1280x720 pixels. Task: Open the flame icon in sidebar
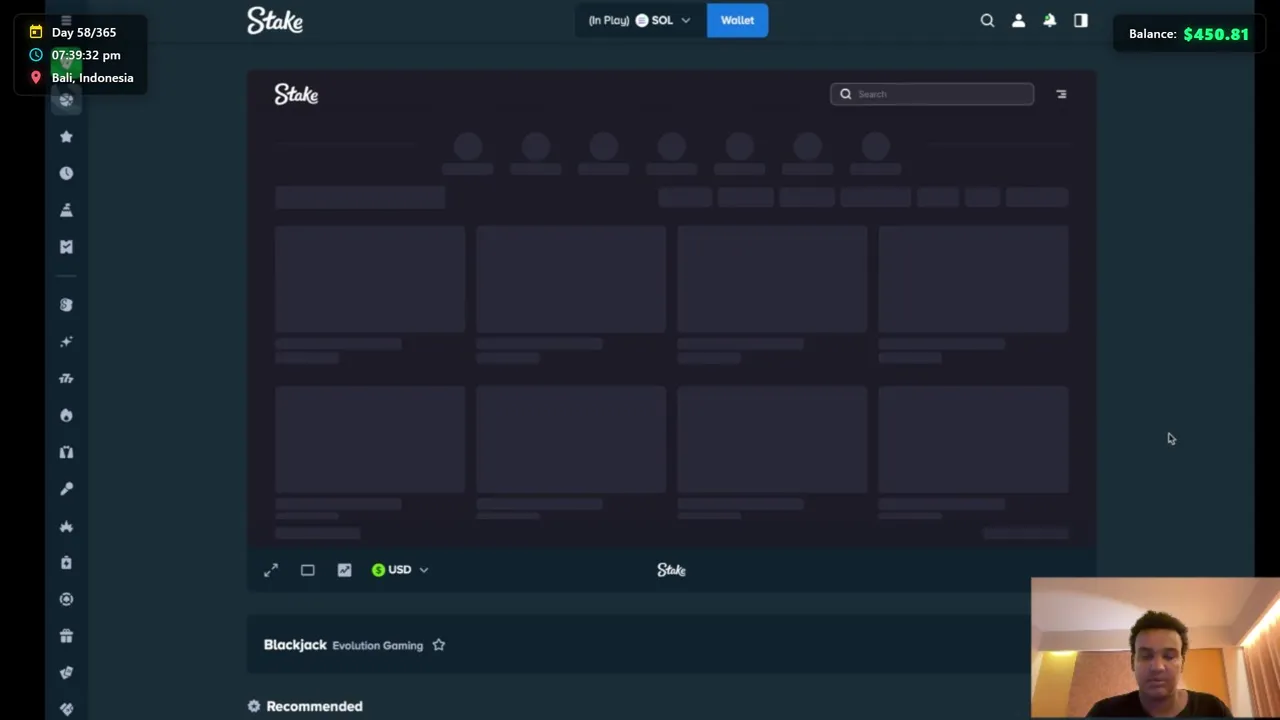pos(66,415)
